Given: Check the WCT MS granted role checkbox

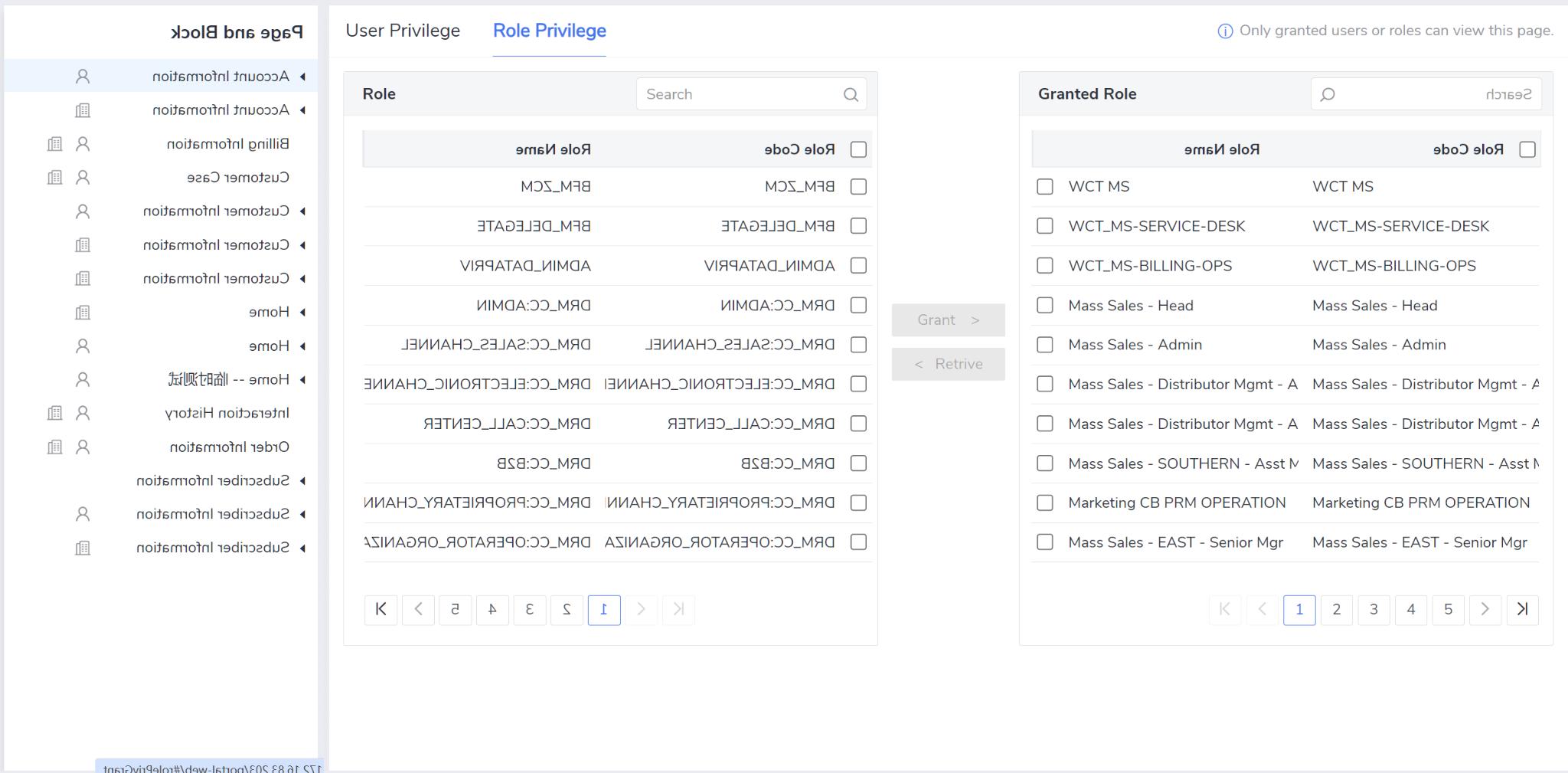Looking at the screenshot, I should tap(1045, 187).
